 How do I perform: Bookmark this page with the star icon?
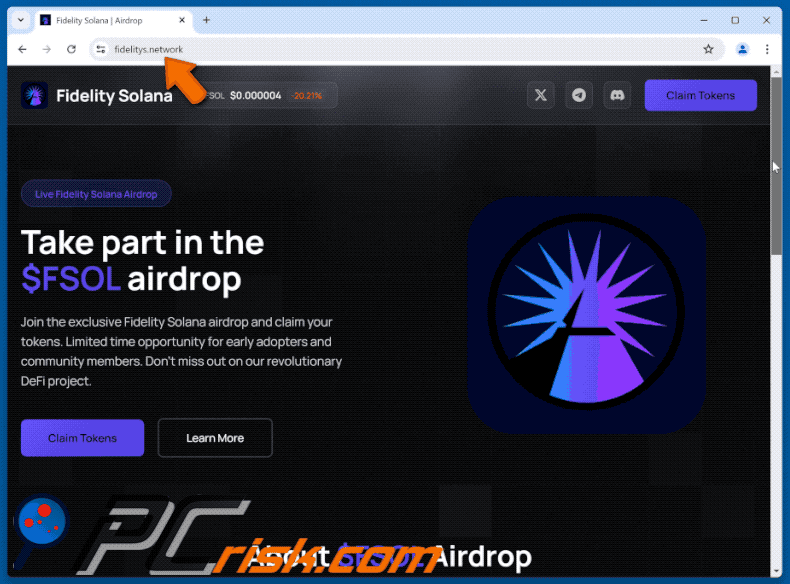point(708,49)
